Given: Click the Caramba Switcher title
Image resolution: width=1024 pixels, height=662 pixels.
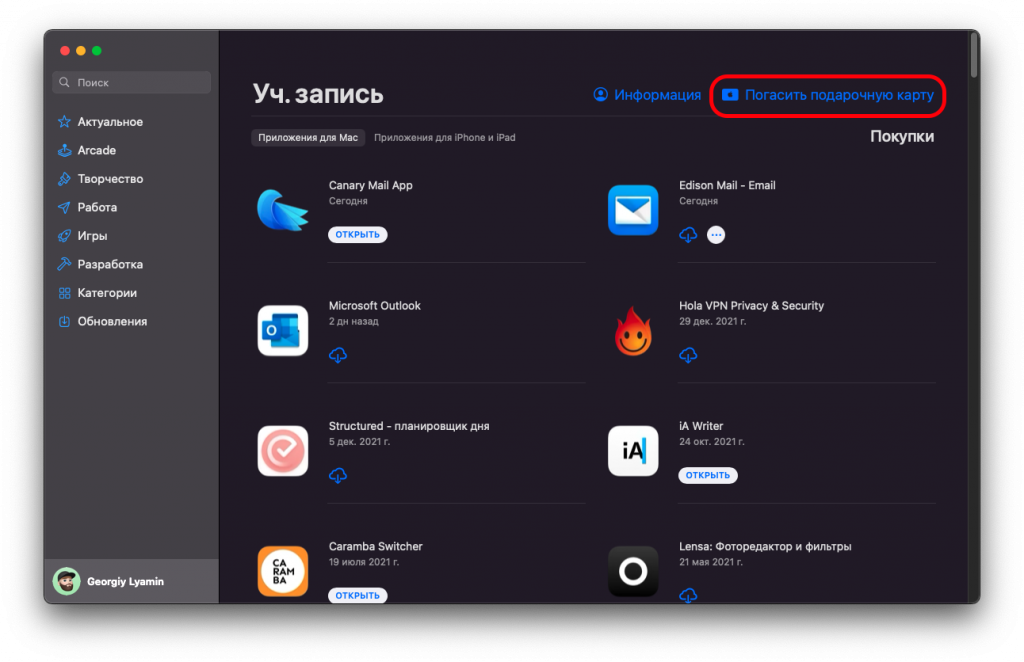Looking at the screenshot, I should [376, 546].
